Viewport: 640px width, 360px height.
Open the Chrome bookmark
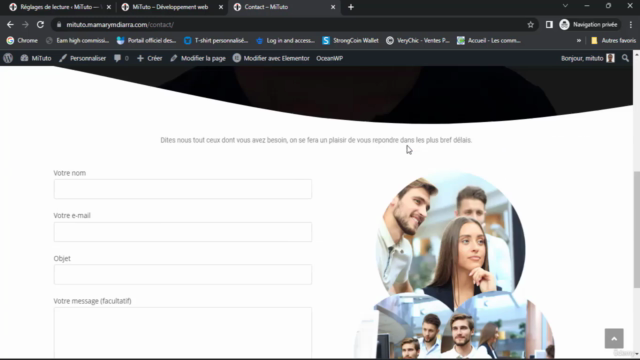tap(22, 40)
